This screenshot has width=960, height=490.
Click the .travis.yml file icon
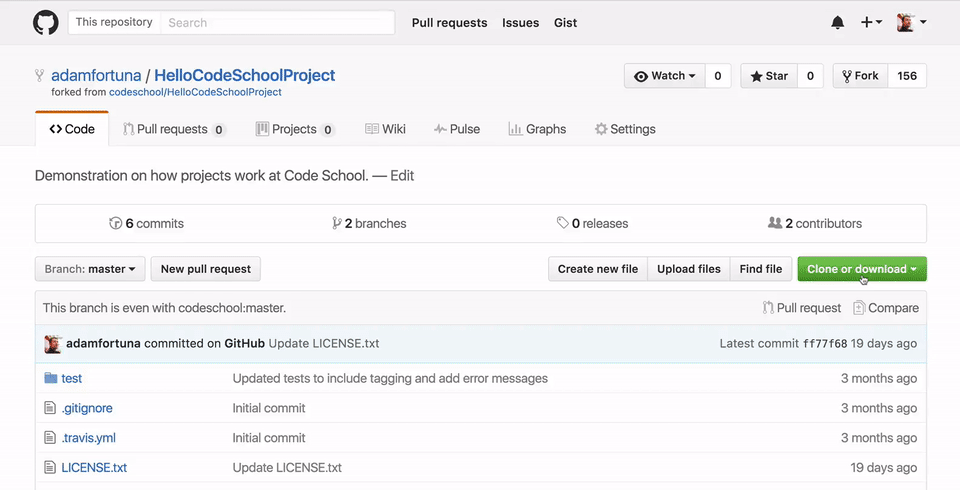click(x=50, y=438)
